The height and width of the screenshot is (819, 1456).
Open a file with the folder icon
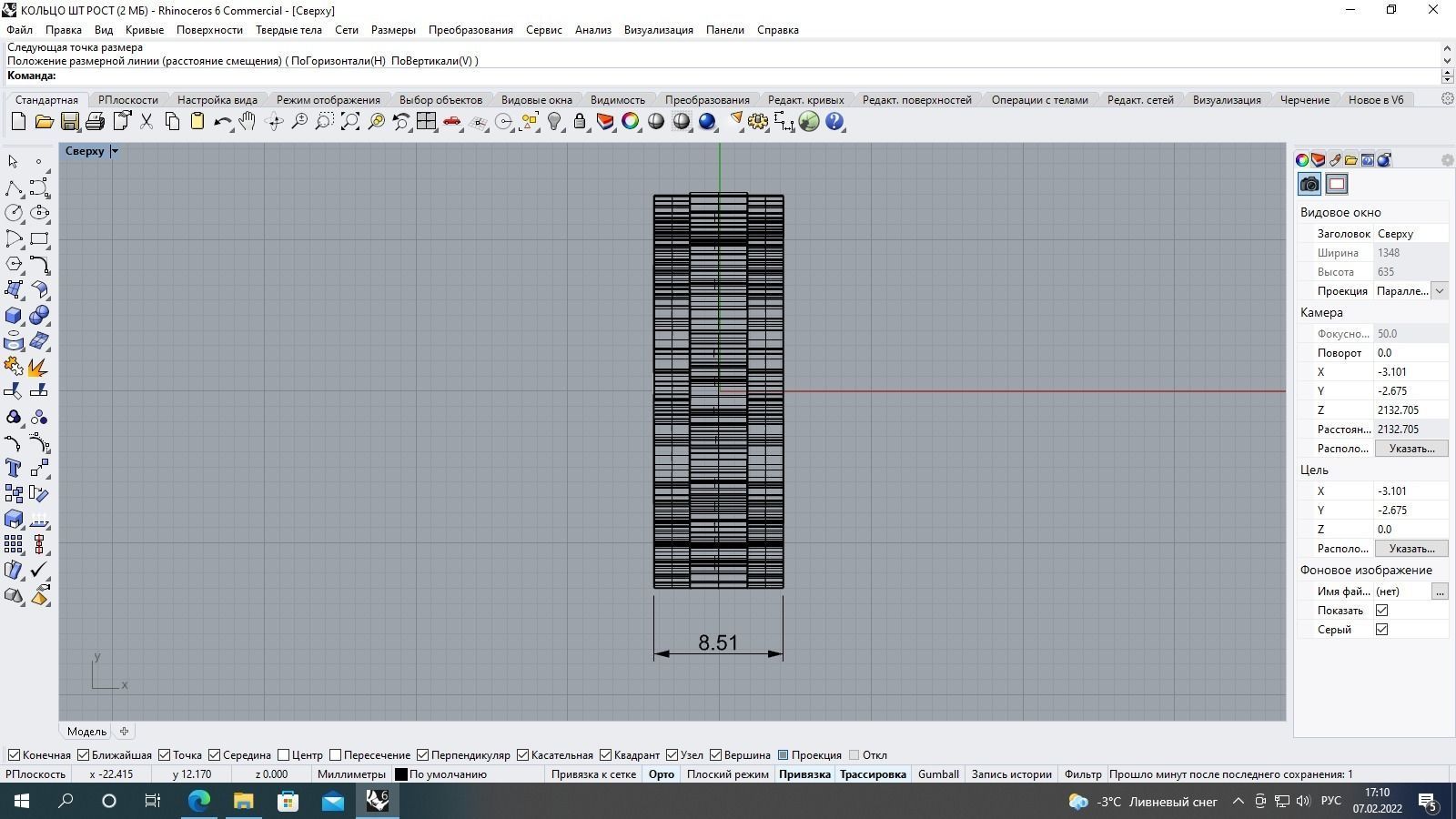[x=44, y=122]
